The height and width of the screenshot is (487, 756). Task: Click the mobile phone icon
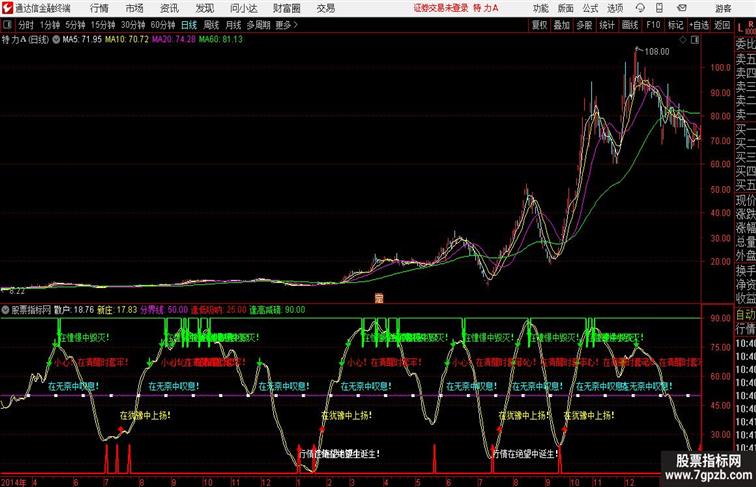(x=659, y=8)
